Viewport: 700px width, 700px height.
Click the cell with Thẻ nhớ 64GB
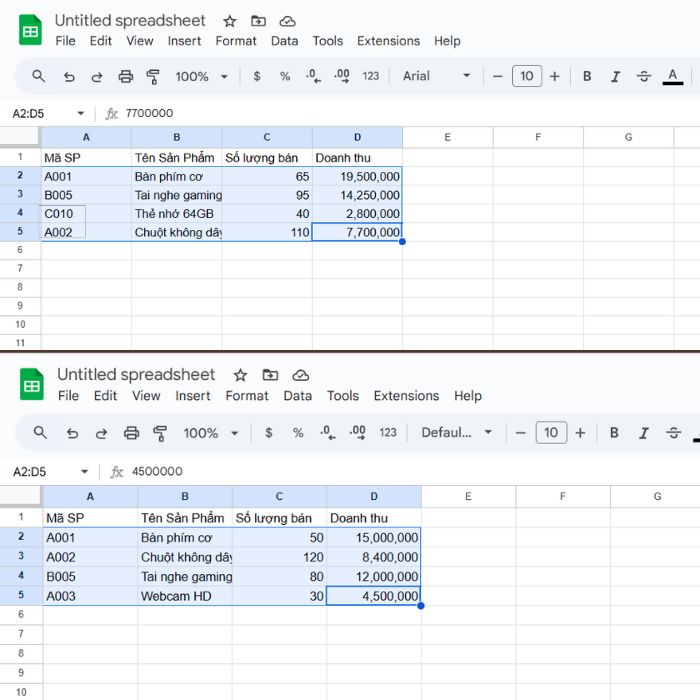pyautogui.click(x=177, y=214)
